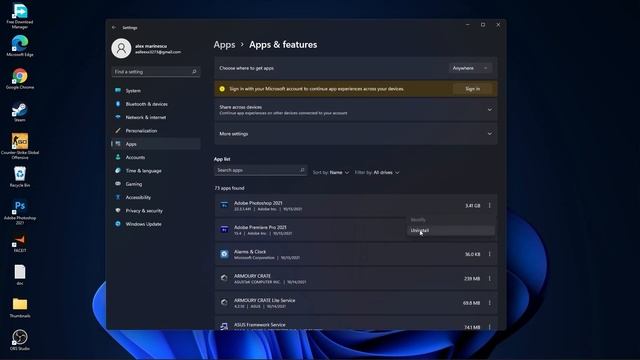
Task: Open Windows Update settings
Action: [x=156, y=224]
